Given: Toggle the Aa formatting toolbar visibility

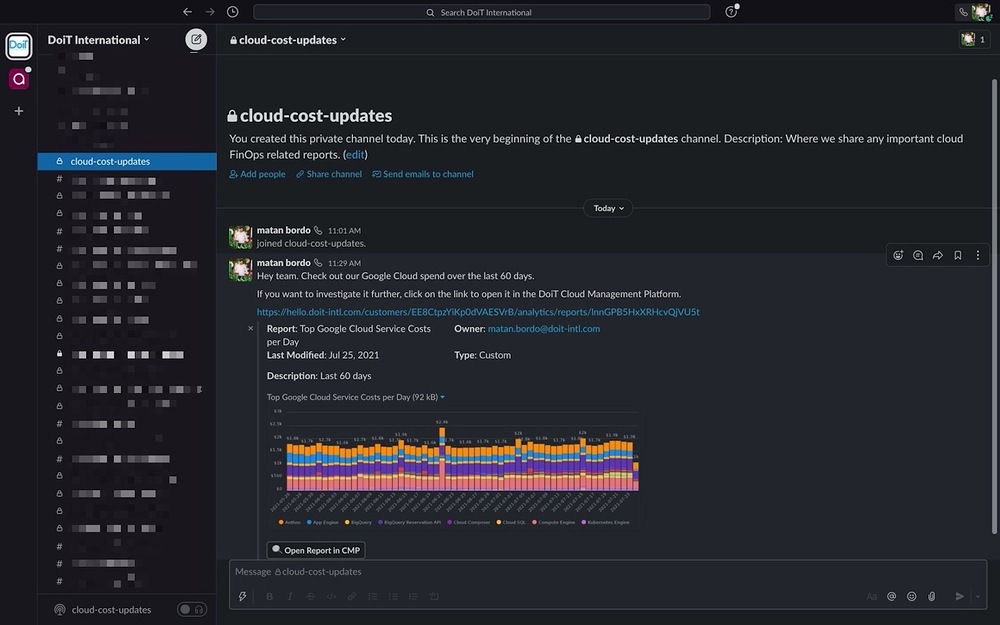Looking at the screenshot, I should click(x=871, y=596).
